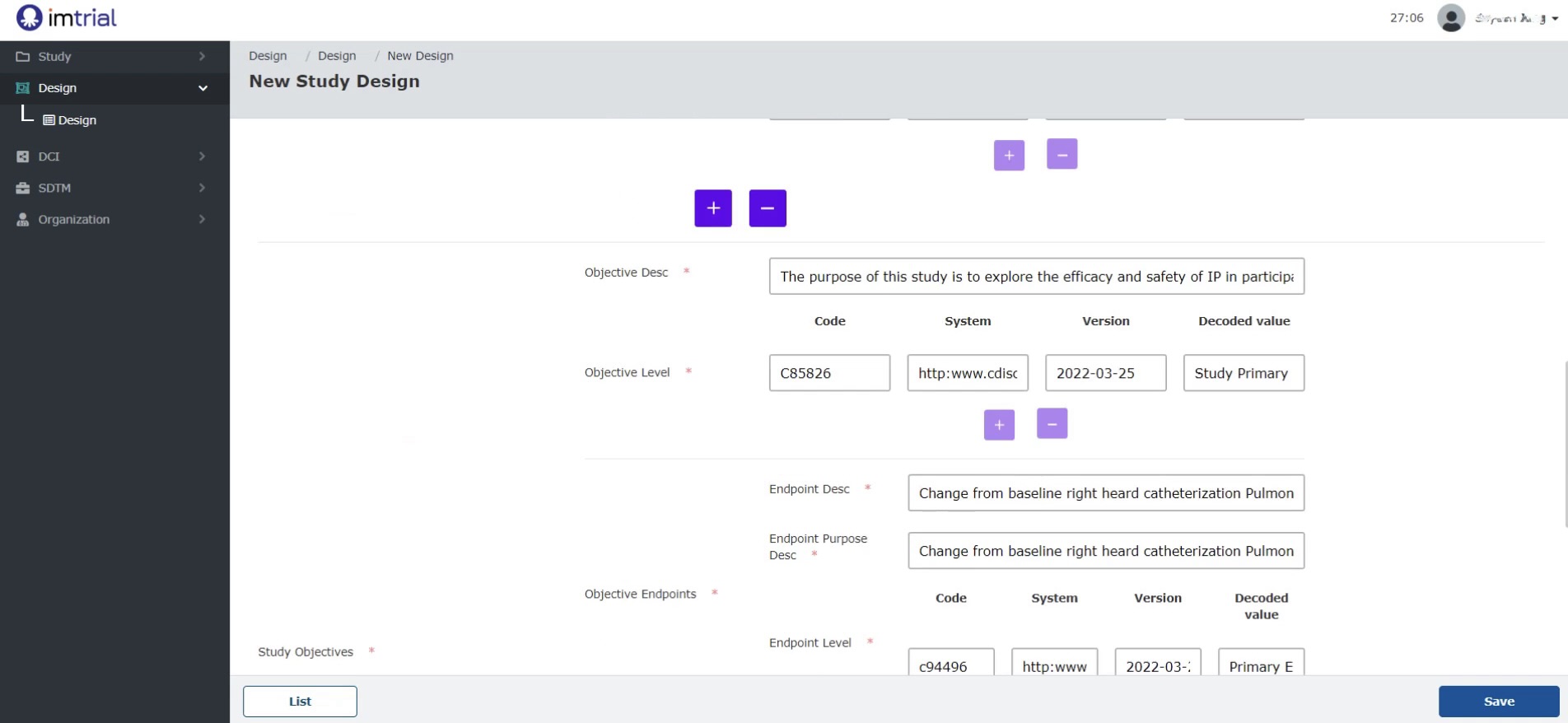Collapse the Design sidebar section
1568x723 pixels.
click(203, 88)
